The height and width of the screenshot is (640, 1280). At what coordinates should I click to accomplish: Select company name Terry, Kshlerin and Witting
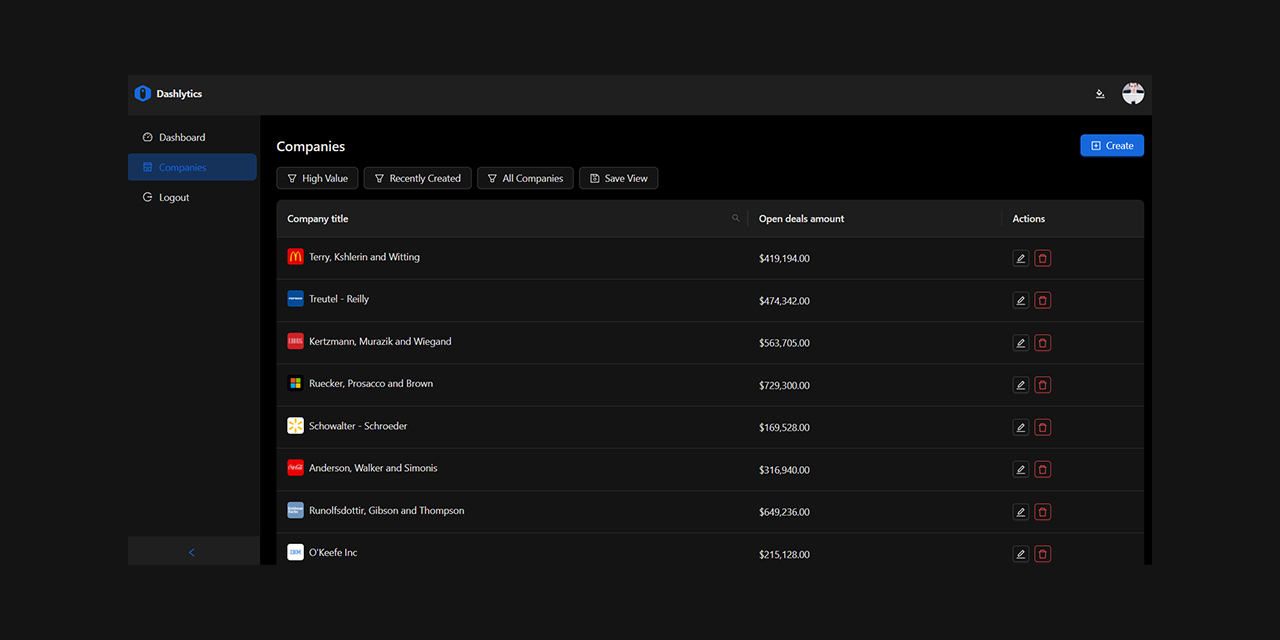pos(364,257)
